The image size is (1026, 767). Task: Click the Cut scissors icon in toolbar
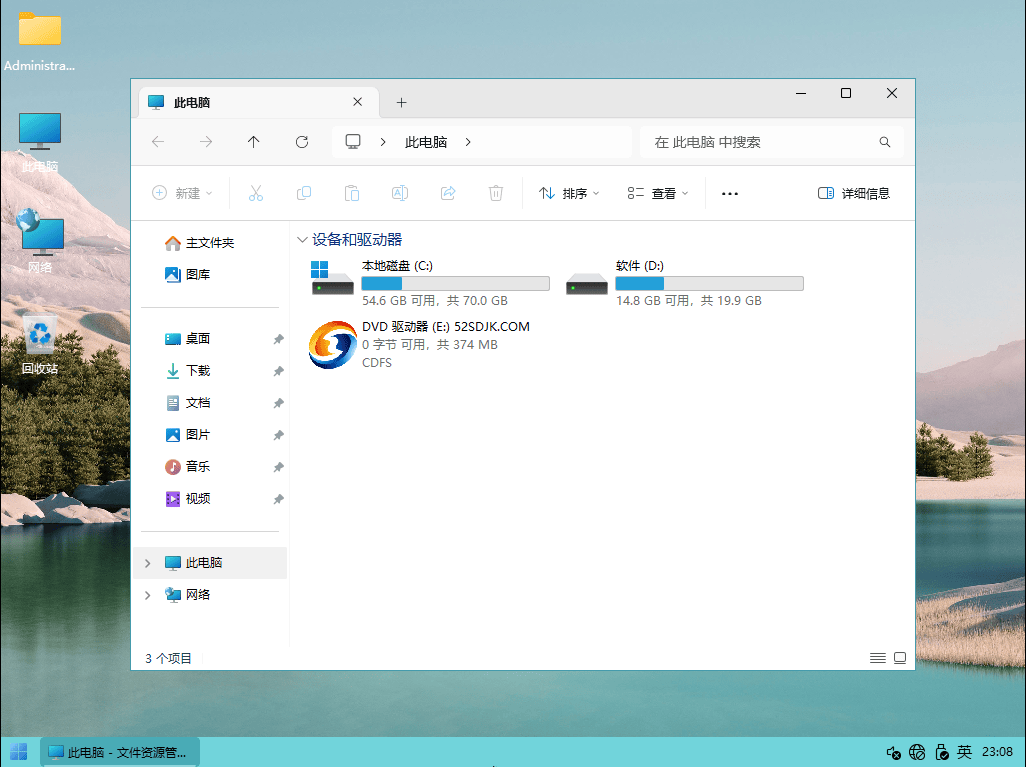(255, 193)
